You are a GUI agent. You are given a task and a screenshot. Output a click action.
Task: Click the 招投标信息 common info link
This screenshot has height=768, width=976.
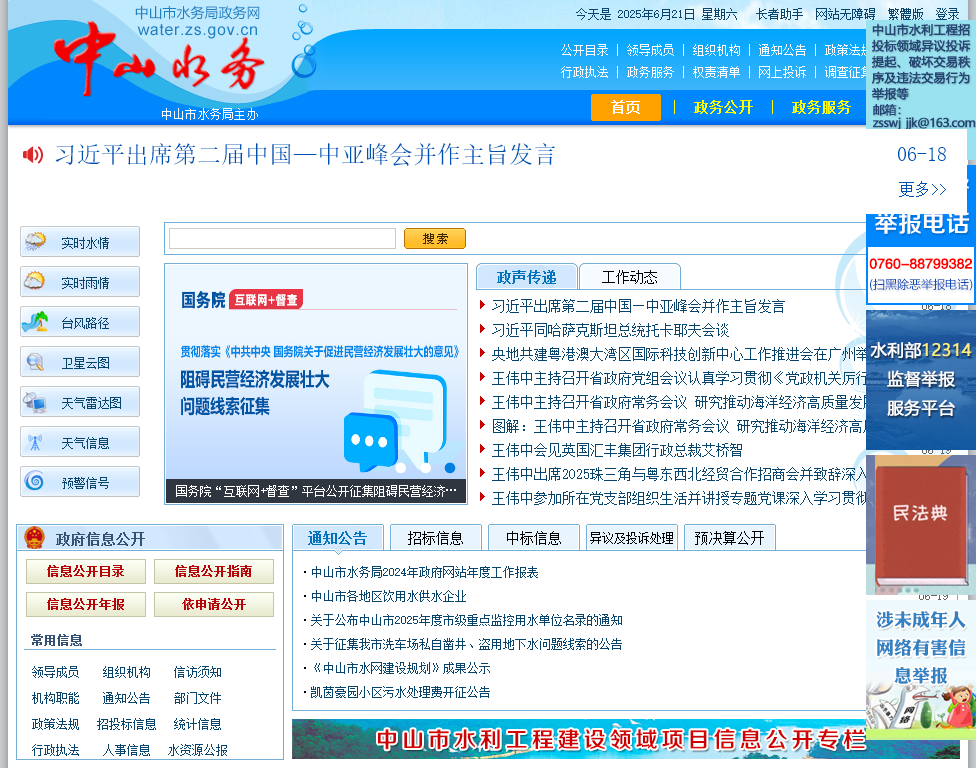coord(126,724)
